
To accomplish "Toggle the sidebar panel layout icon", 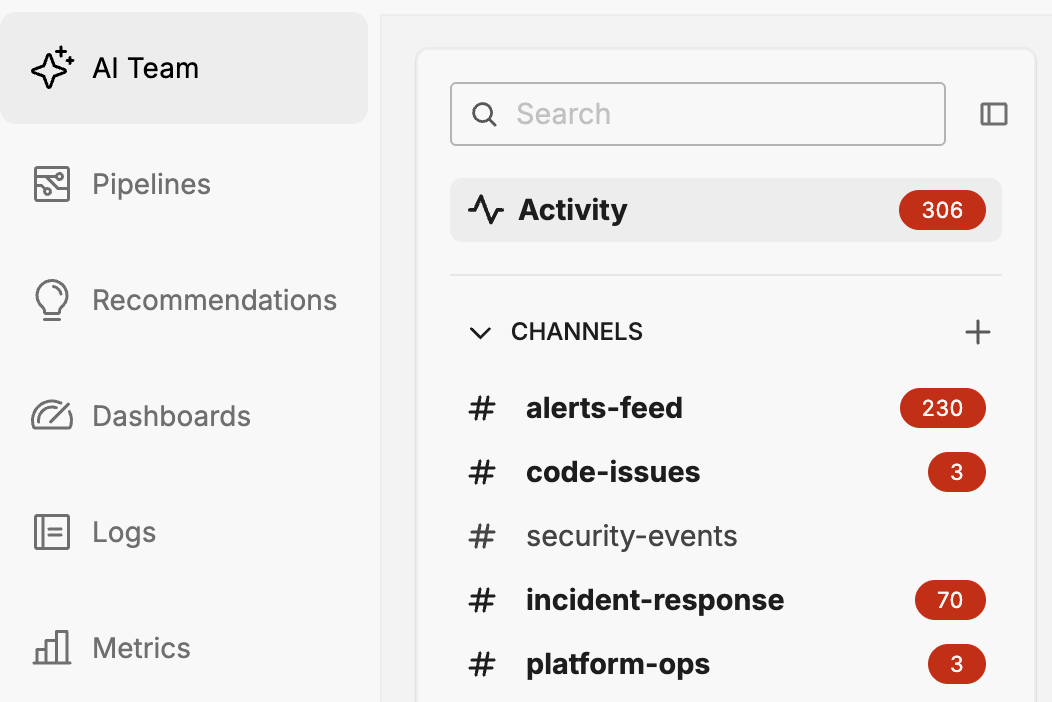I will coord(993,114).
